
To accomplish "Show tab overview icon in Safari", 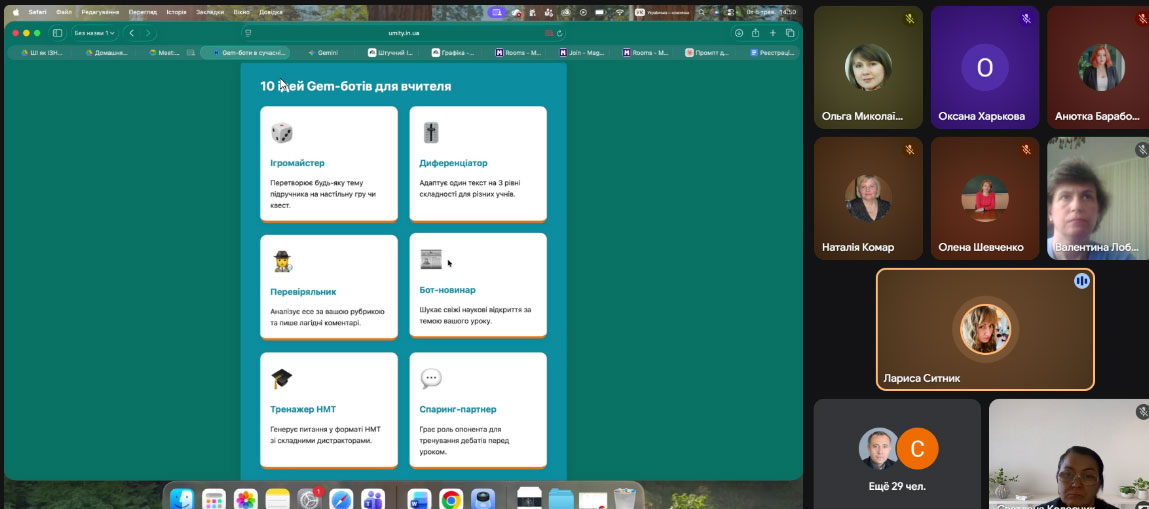I will coord(790,33).
